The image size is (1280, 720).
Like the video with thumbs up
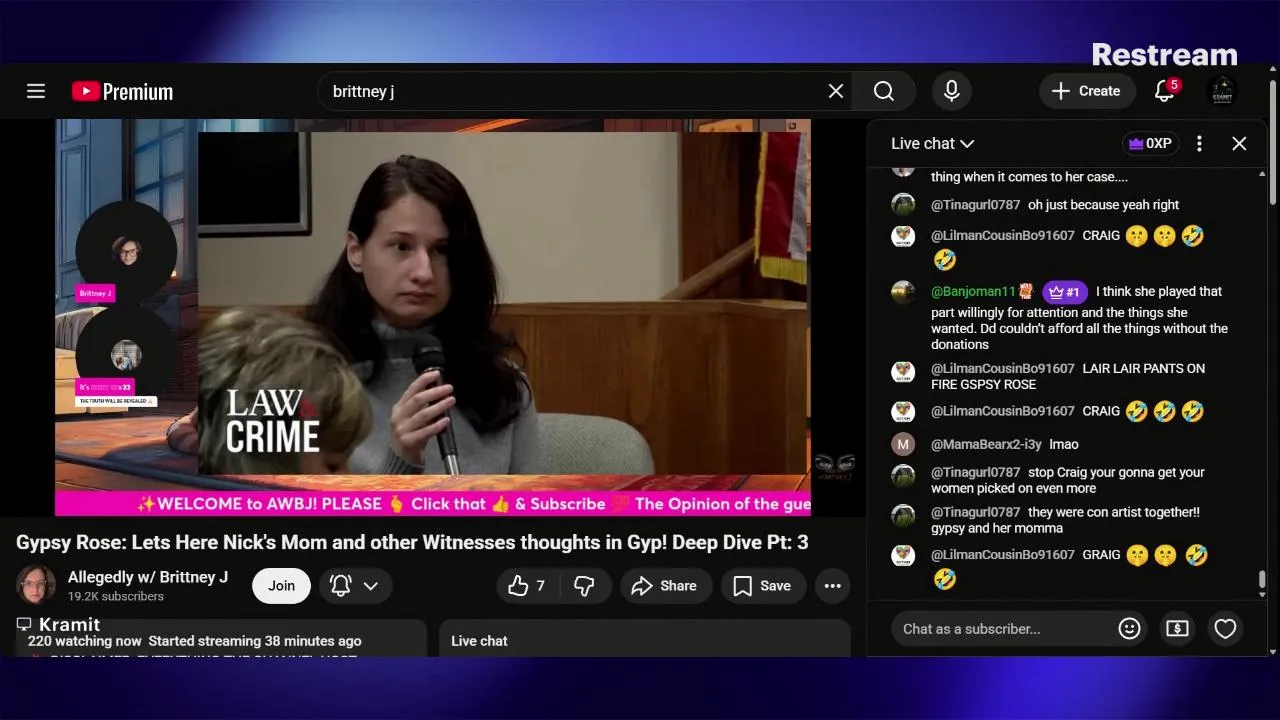point(527,586)
